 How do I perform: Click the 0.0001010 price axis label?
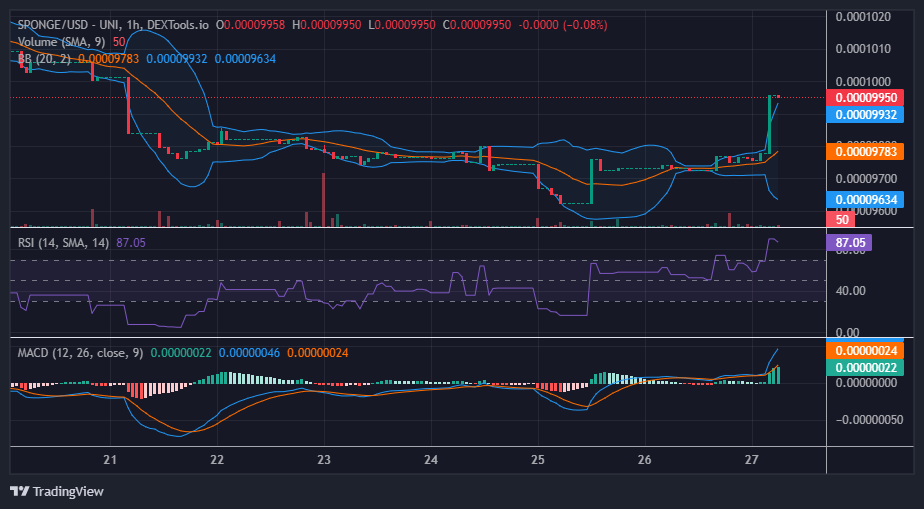click(x=863, y=48)
